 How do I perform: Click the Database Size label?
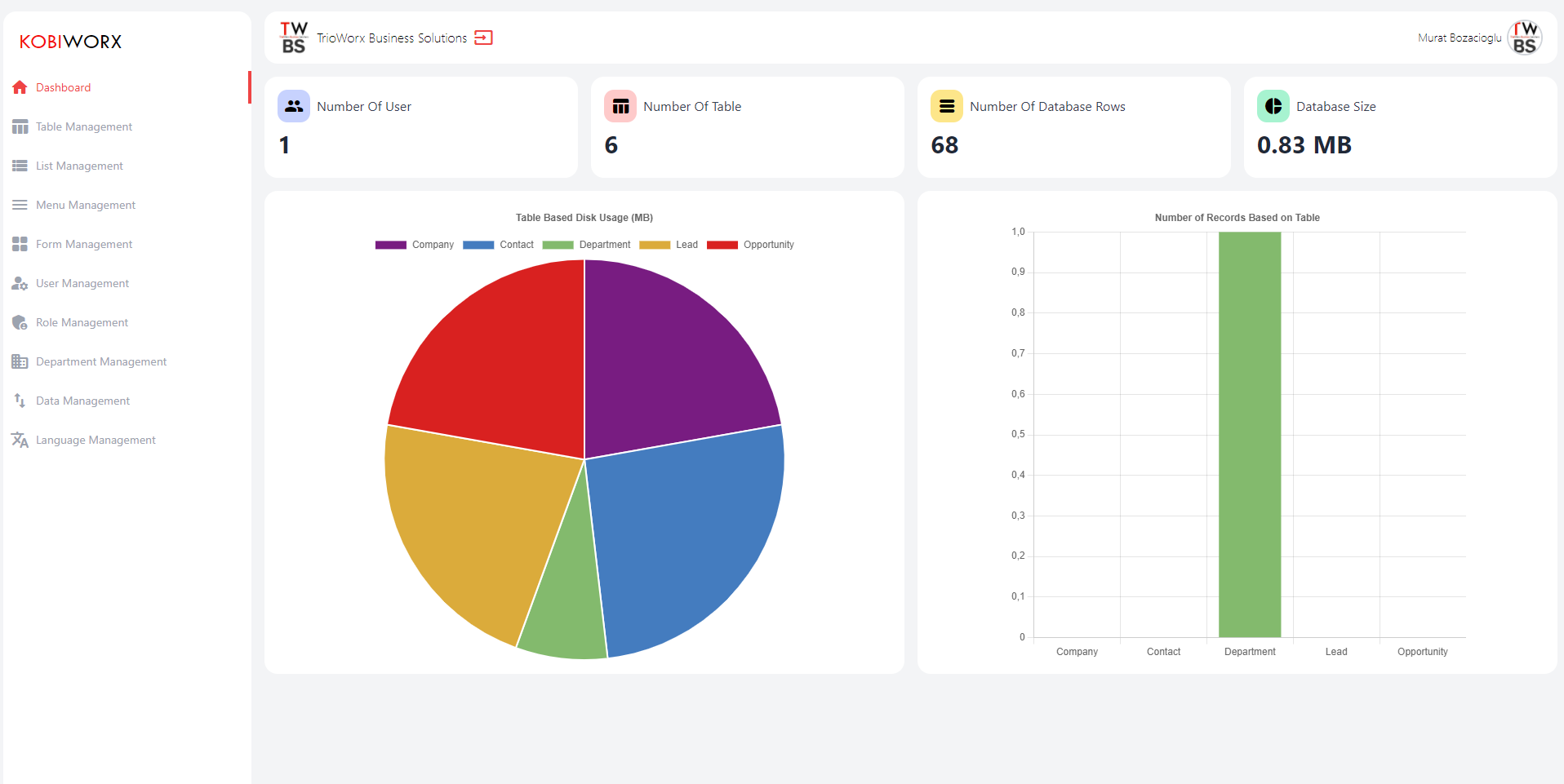coord(1336,107)
